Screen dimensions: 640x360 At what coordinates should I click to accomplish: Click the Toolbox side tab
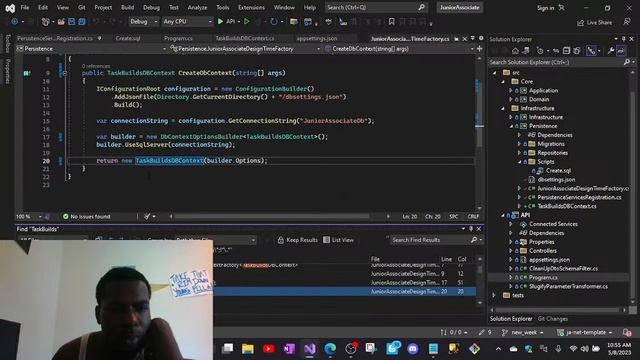(x=7, y=43)
